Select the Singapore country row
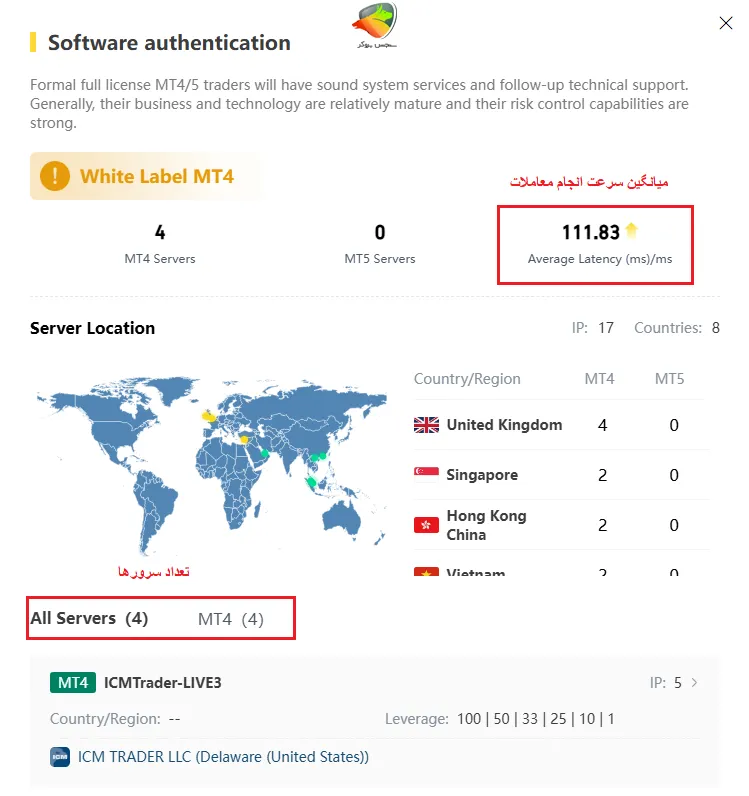 pyautogui.click(x=558, y=475)
